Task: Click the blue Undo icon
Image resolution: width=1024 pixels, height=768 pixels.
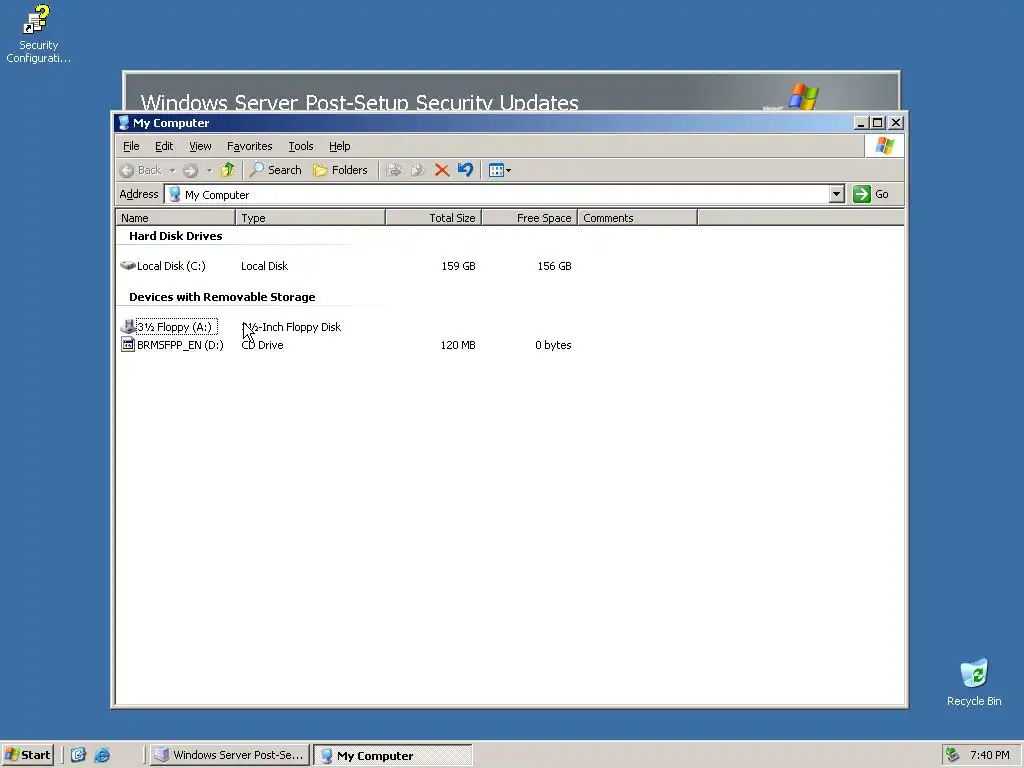Action: coord(465,170)
